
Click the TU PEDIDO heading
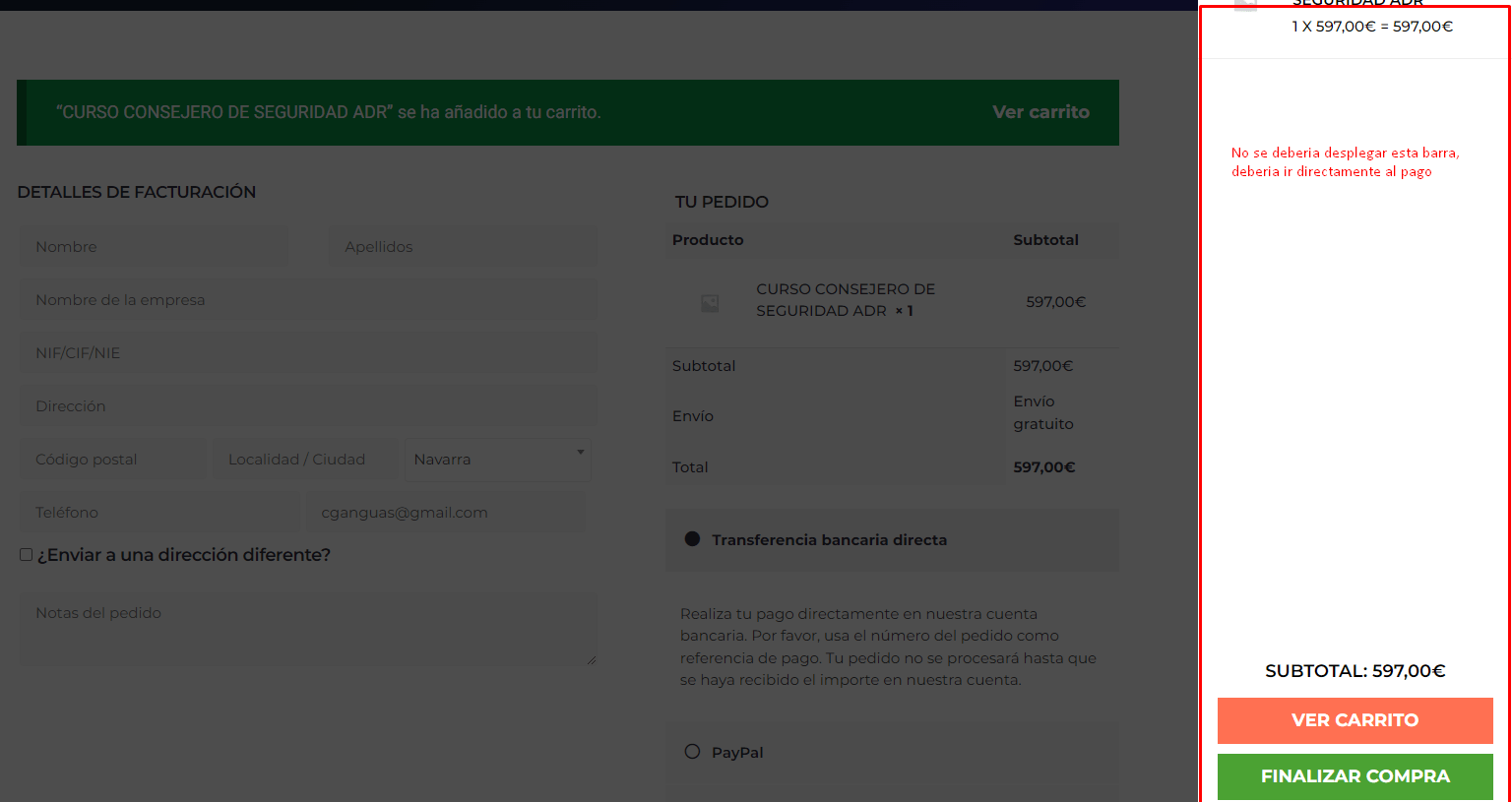click(722, 202)
